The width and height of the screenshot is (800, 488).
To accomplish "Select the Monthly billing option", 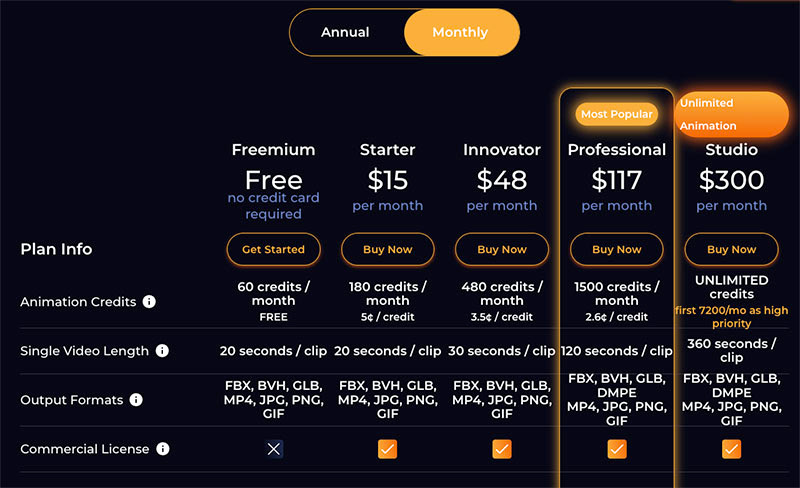I will click(461, 32).
